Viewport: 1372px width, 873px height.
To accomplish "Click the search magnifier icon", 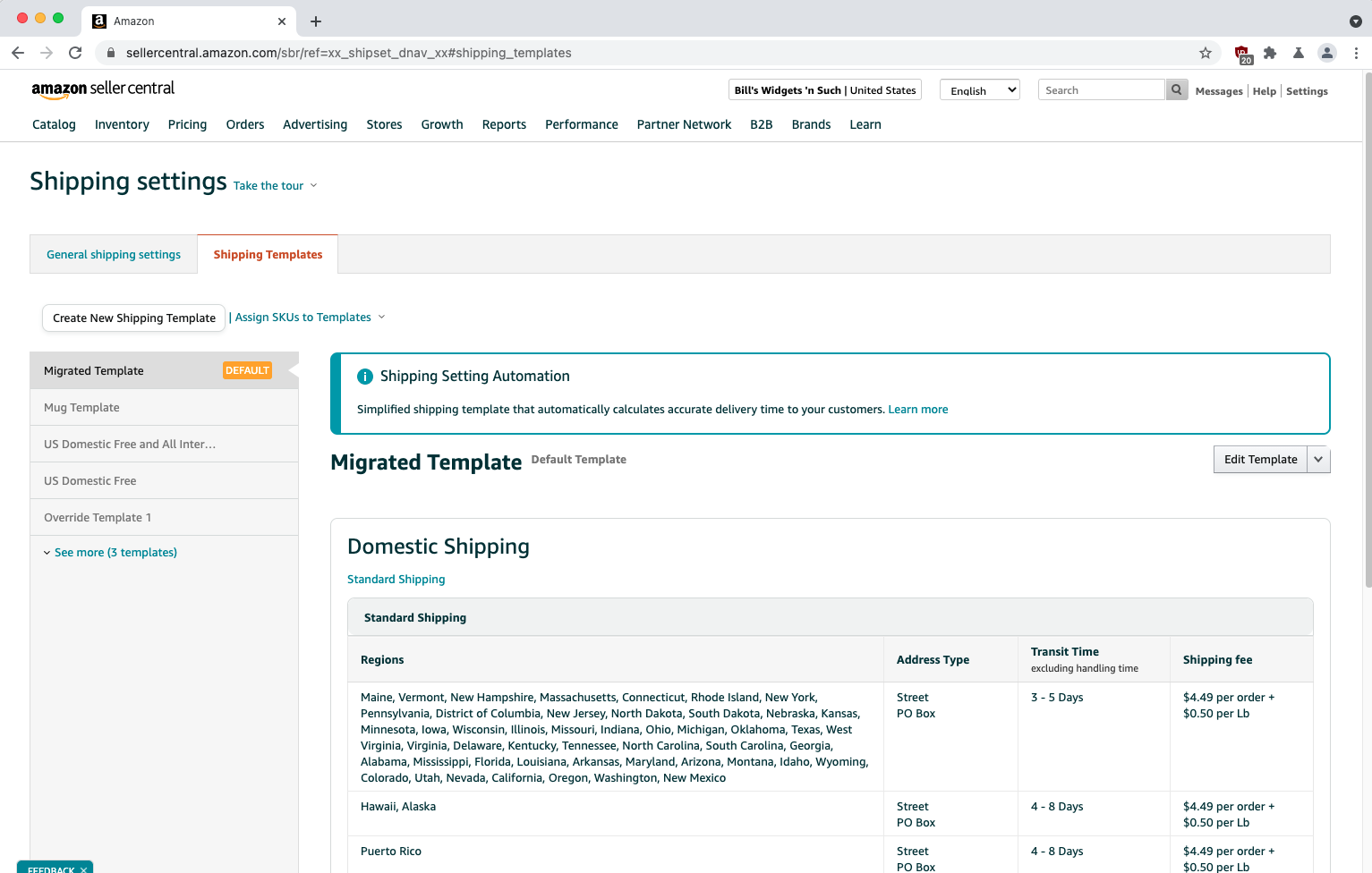I will pyautogui.click(x=1176, y=89).
